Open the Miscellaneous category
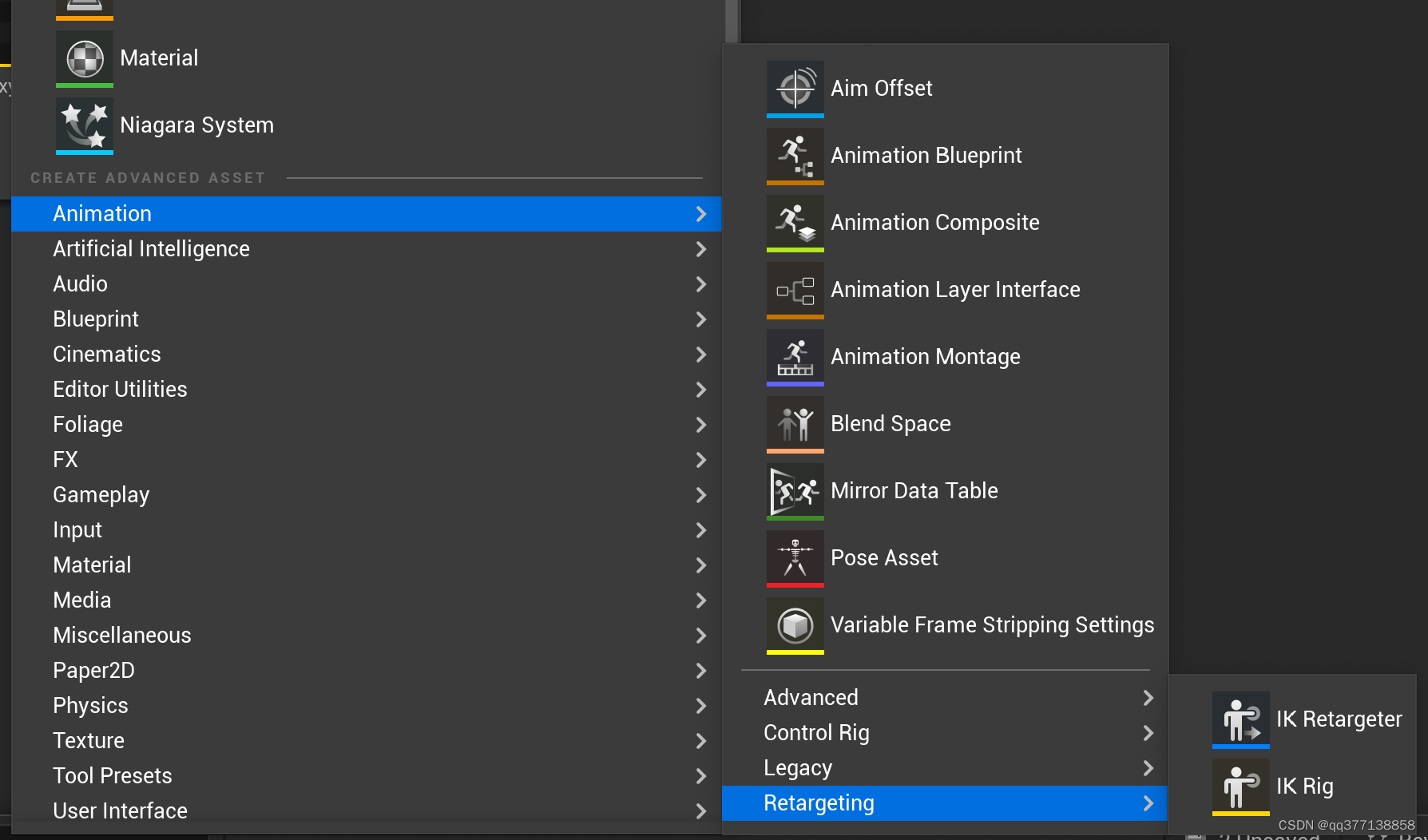 click(x=367, y=636)
